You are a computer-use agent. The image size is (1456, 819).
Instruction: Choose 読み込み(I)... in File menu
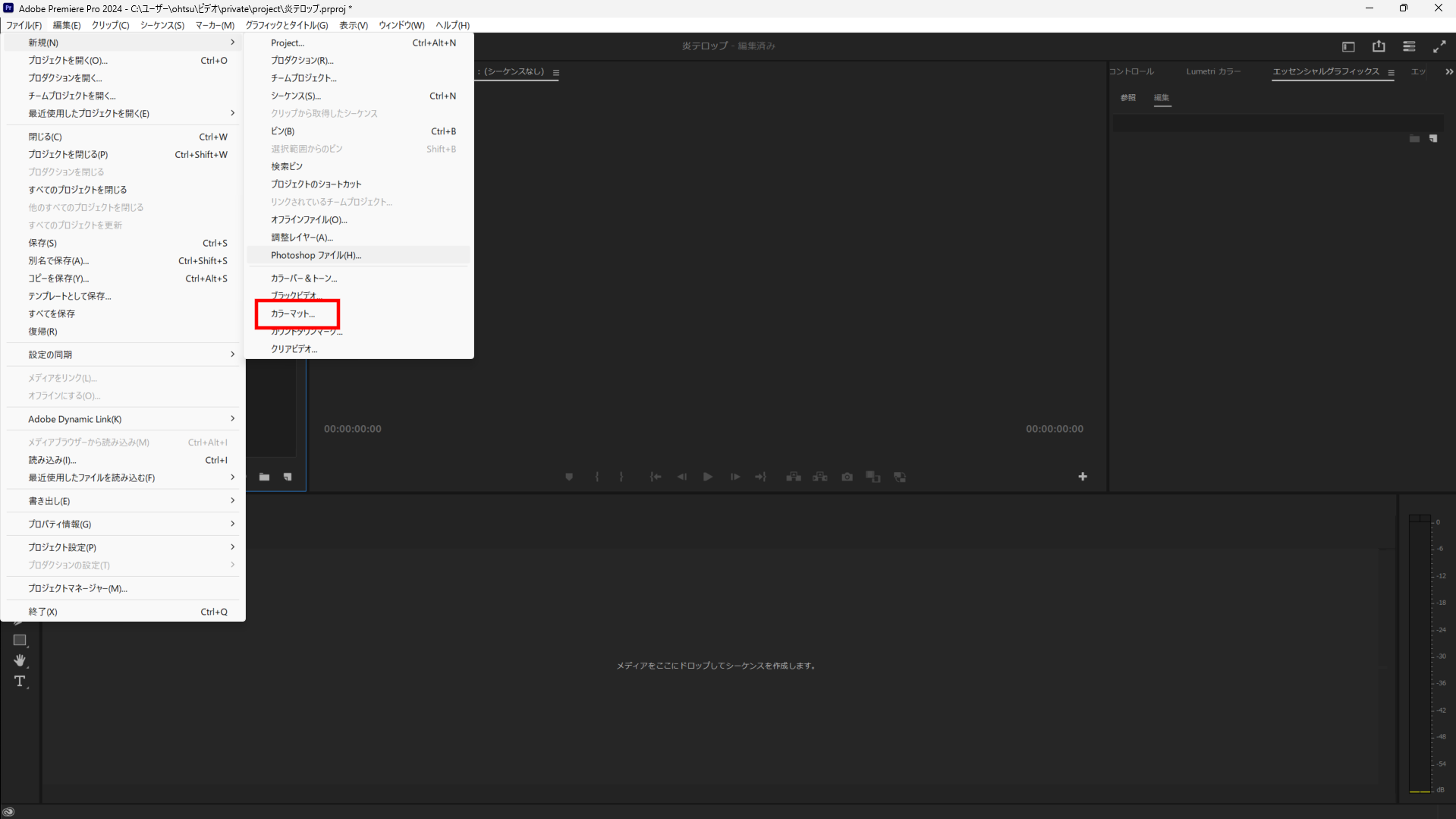tap(123, 460)
